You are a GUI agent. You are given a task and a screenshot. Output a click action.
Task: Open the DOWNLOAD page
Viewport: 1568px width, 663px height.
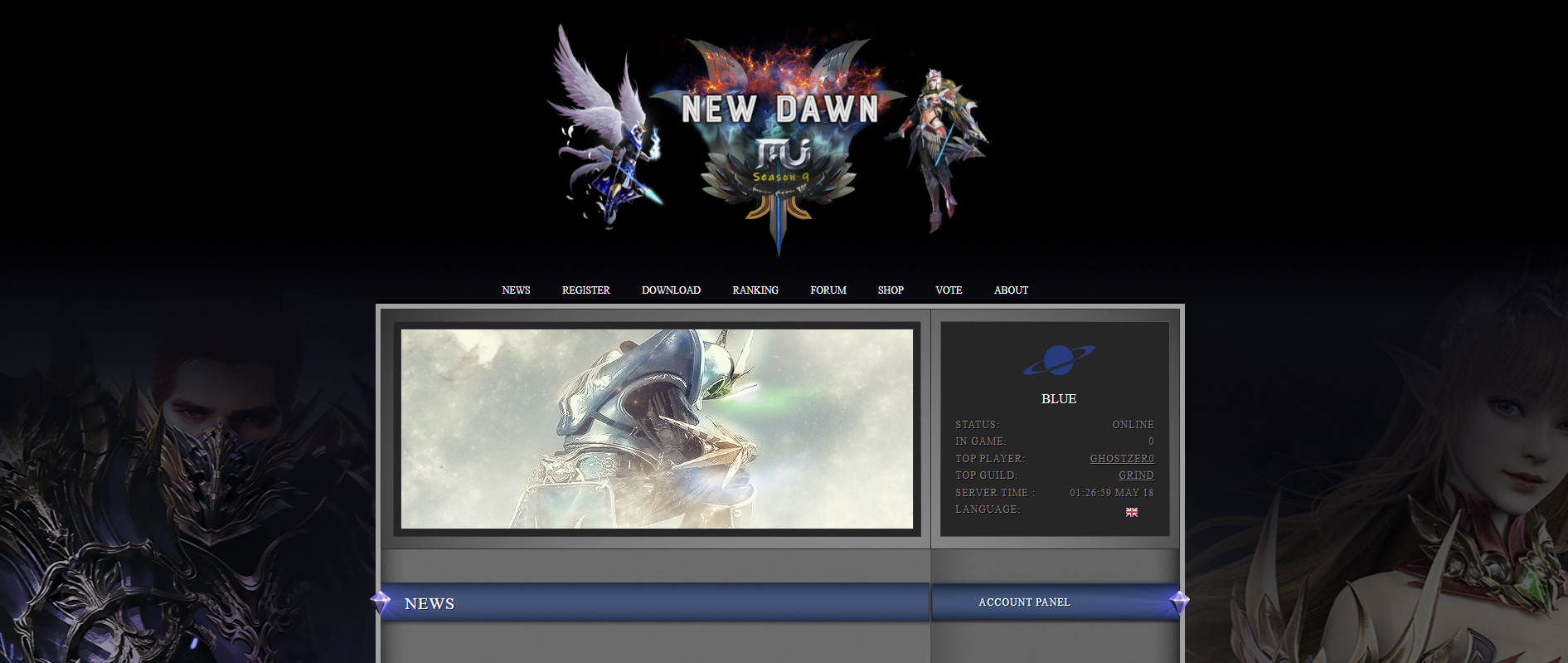(x=671, y=290)
